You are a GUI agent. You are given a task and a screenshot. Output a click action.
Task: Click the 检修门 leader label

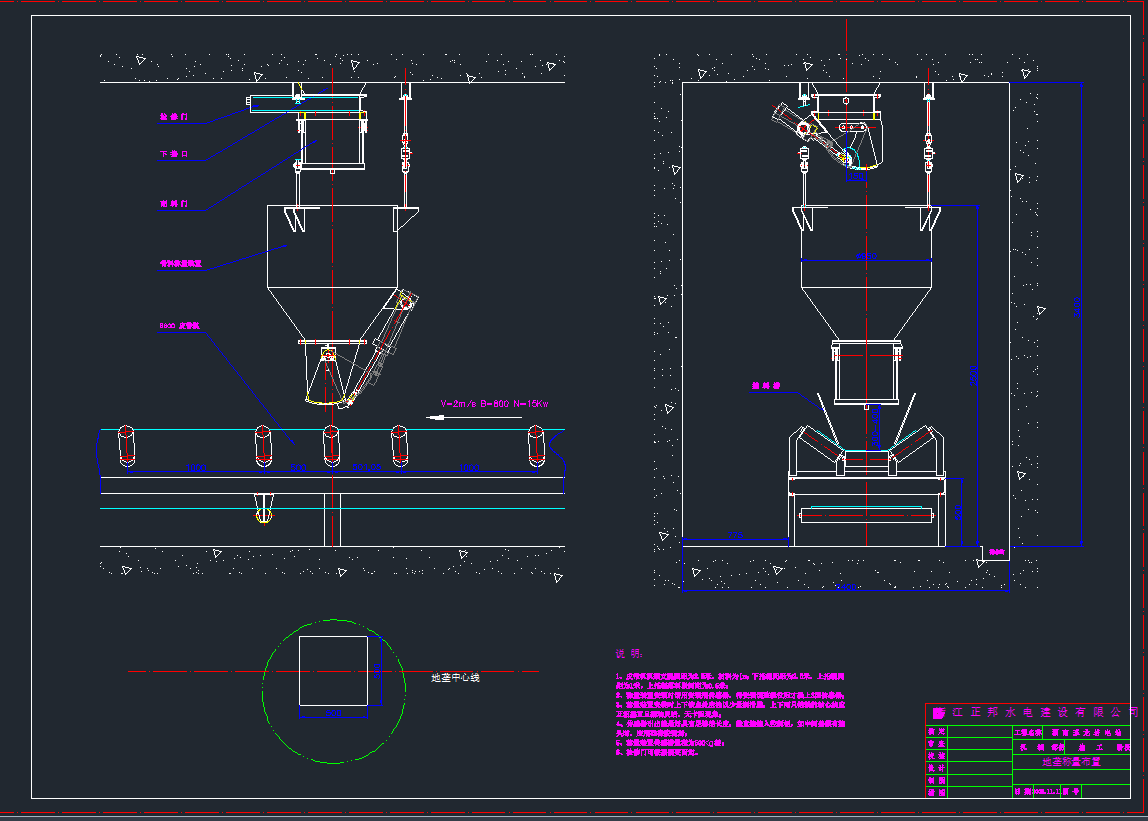173,118
